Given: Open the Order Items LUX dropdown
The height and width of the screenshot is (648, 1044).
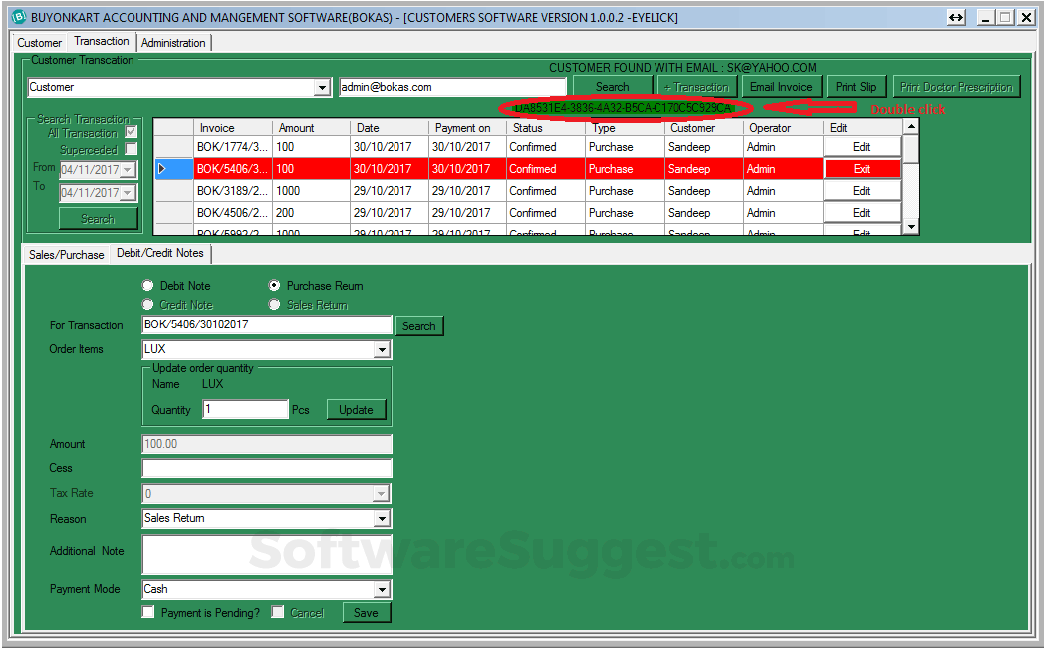Looking at the screenshot, I should coord(381,350).
